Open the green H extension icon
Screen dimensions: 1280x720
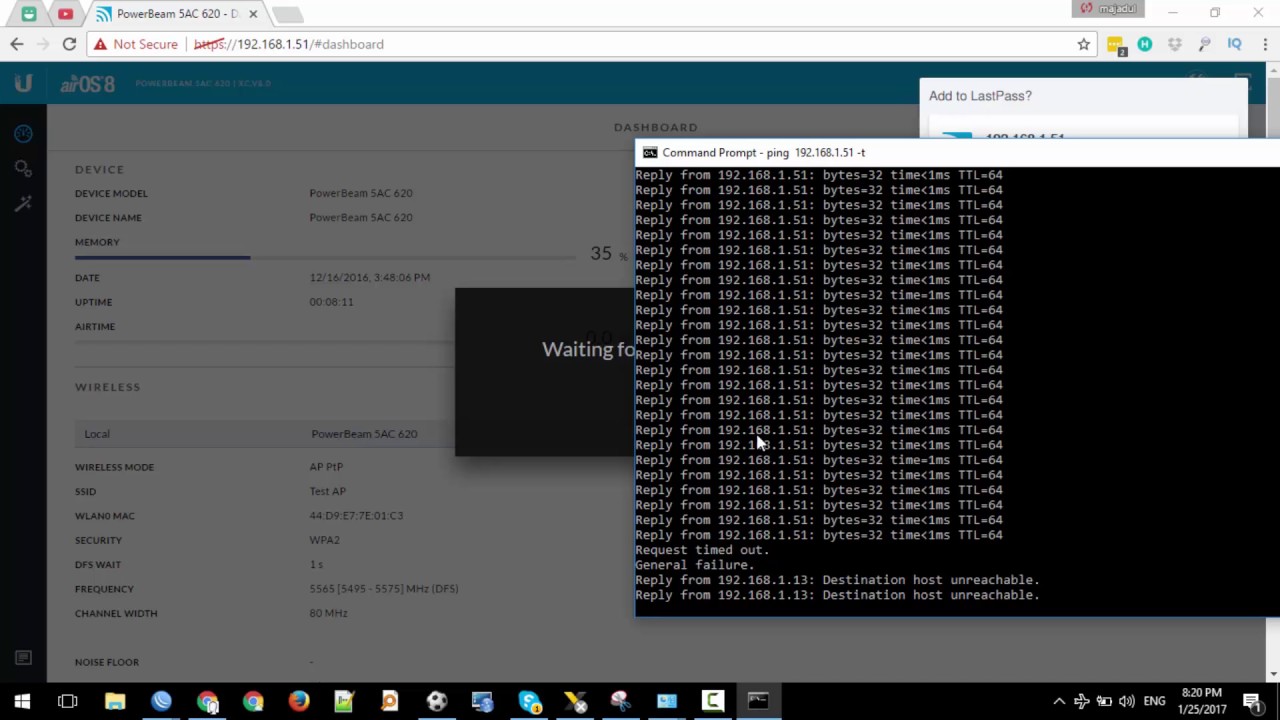coord(1145,44)
